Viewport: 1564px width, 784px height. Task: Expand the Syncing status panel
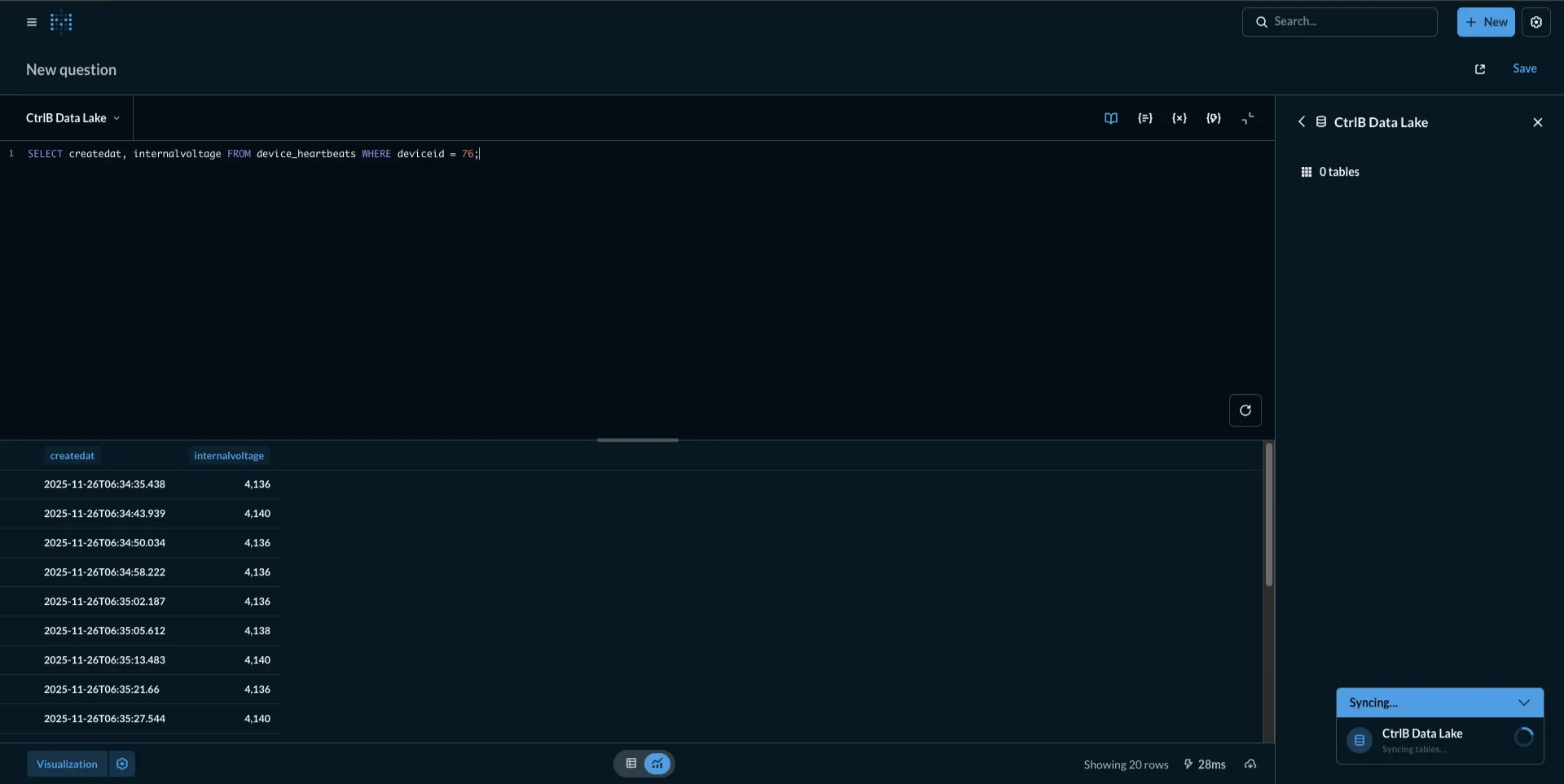pos(1524,702)
